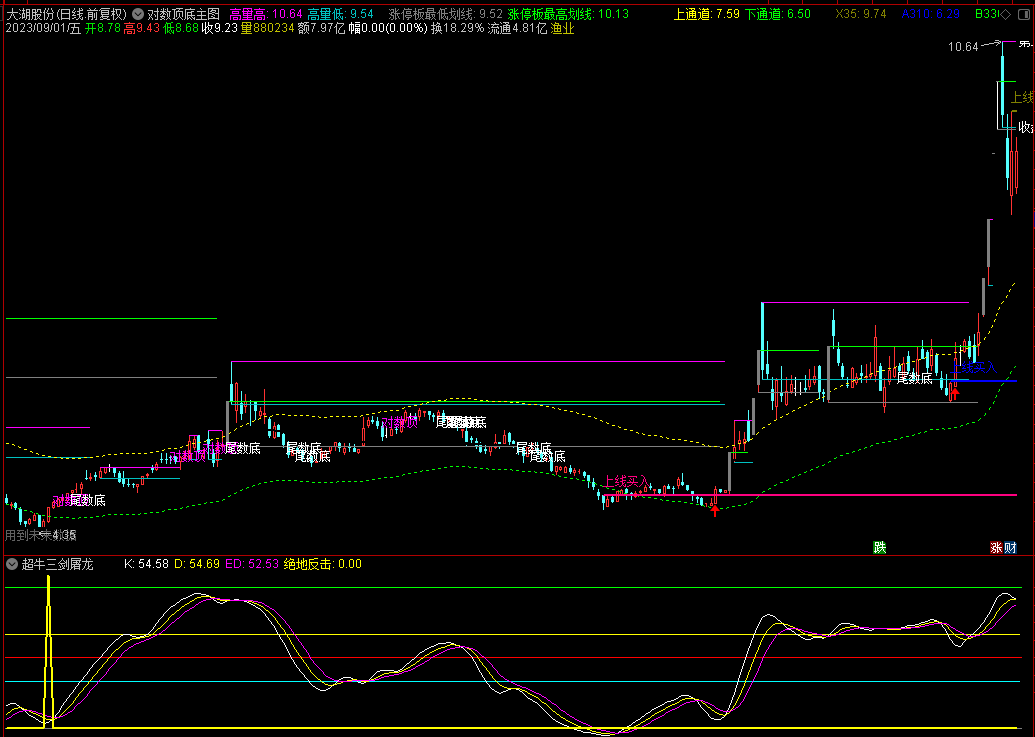
Task: Click the yellow spike in oscillator panel
Action: (x=48, y=650)
